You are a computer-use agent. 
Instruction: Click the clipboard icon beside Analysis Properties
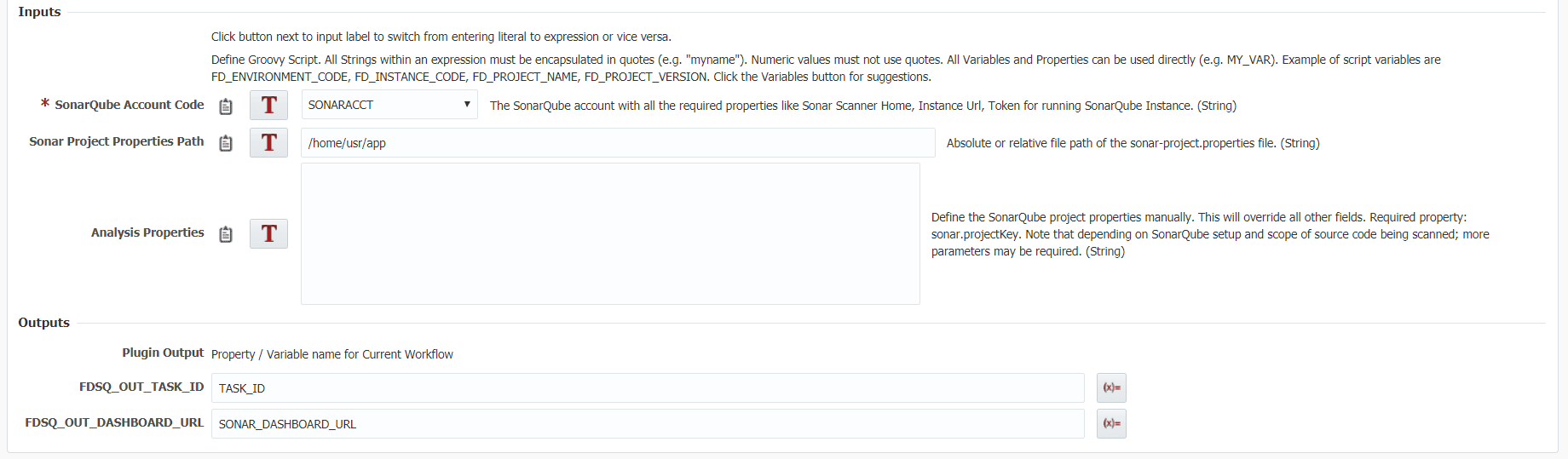pyautogui.click(x=226, y=234)
